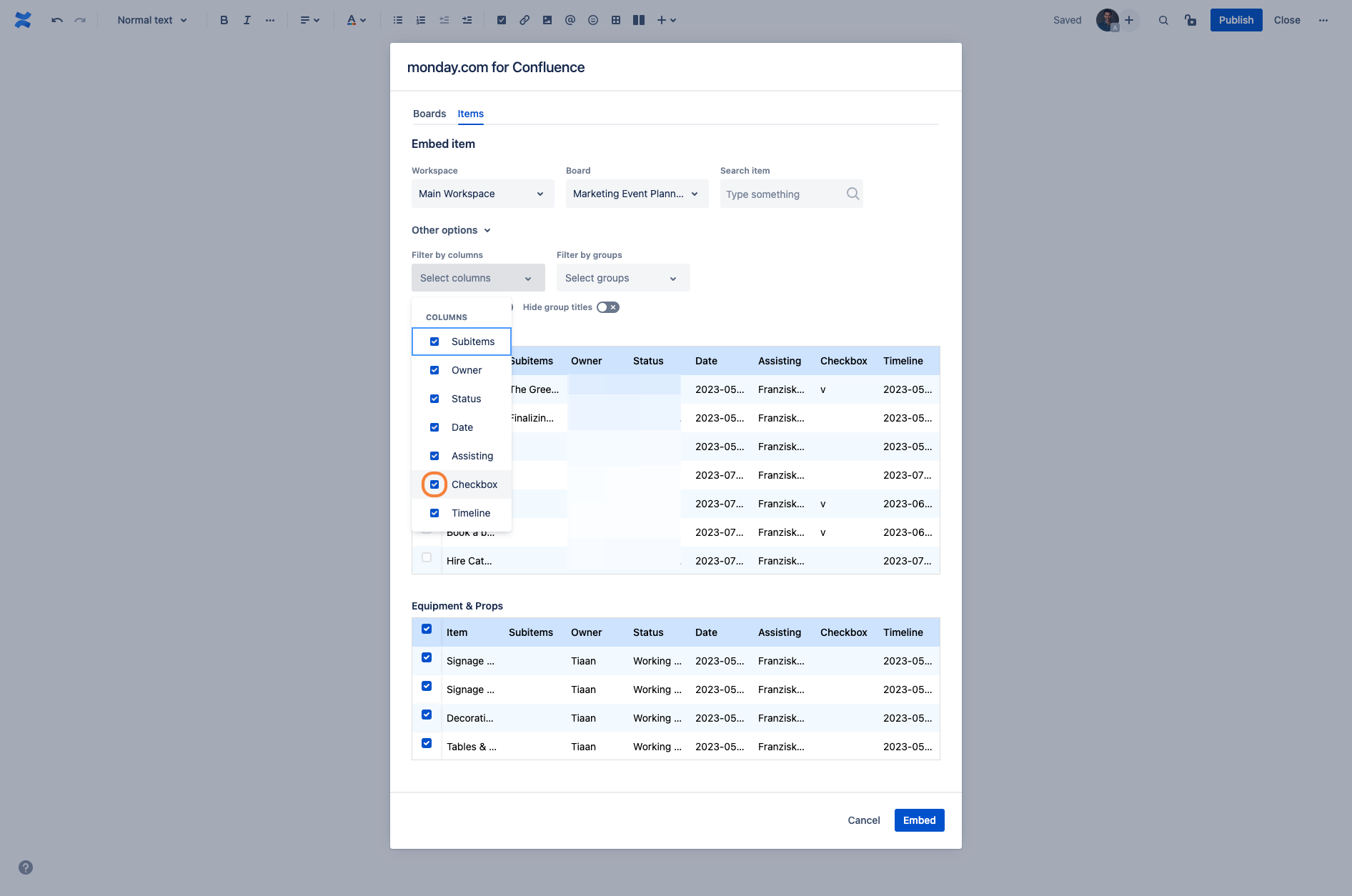Select the Items tab
1352x896 pixels.
470,114
